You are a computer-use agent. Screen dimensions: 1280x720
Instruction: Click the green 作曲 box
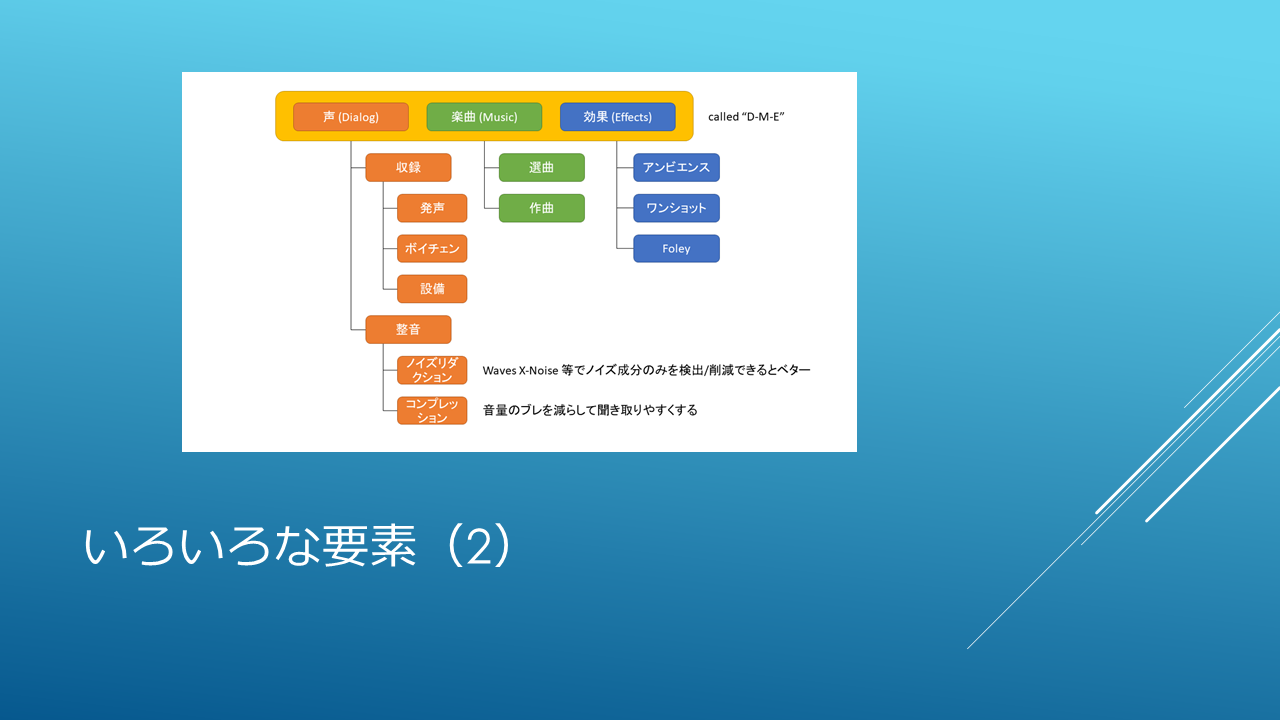pos(541,208)
